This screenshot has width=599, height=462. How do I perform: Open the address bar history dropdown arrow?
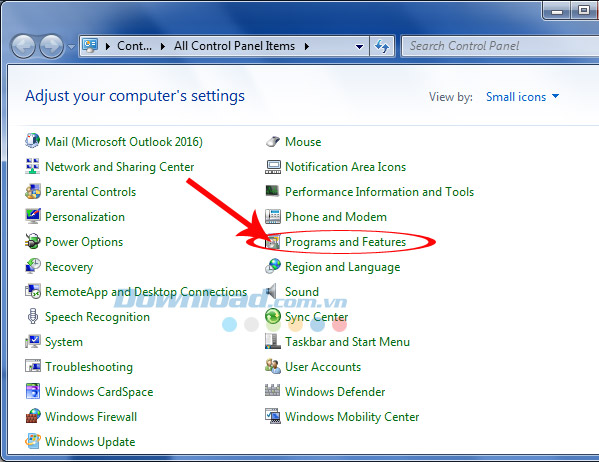click(359, 47)
